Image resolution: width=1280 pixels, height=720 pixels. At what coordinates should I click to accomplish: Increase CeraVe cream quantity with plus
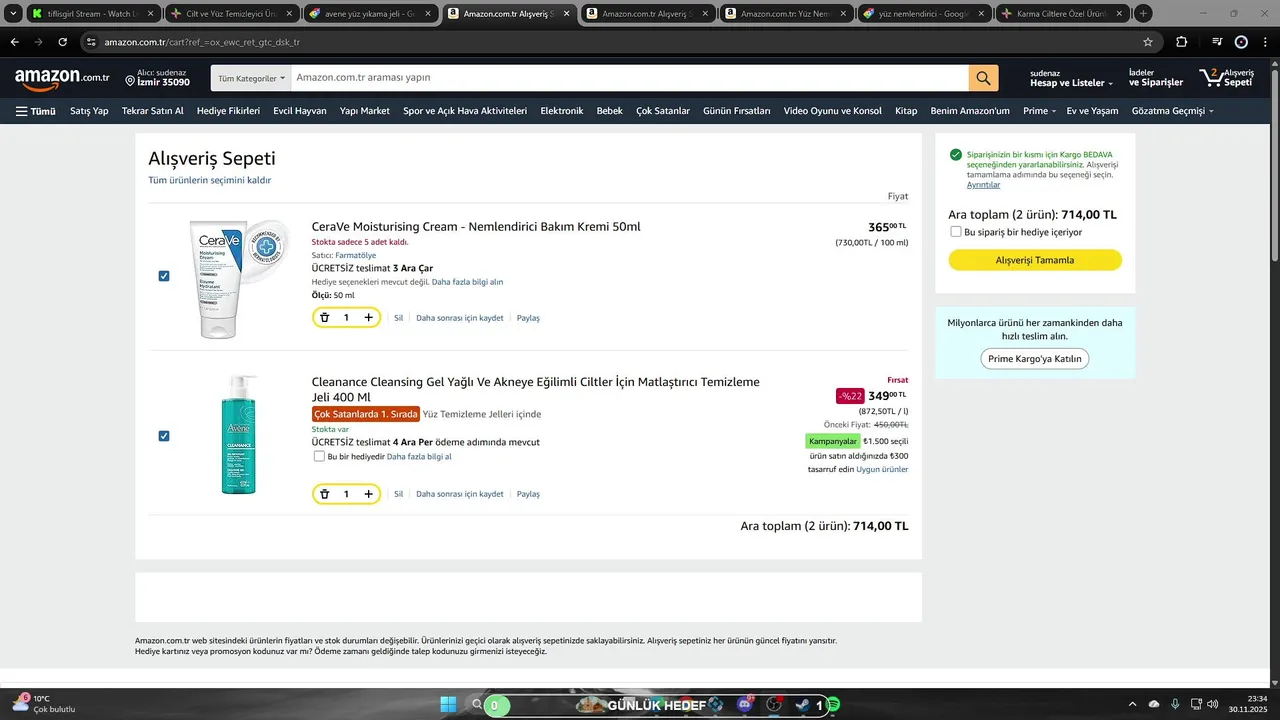pos(368,317)
